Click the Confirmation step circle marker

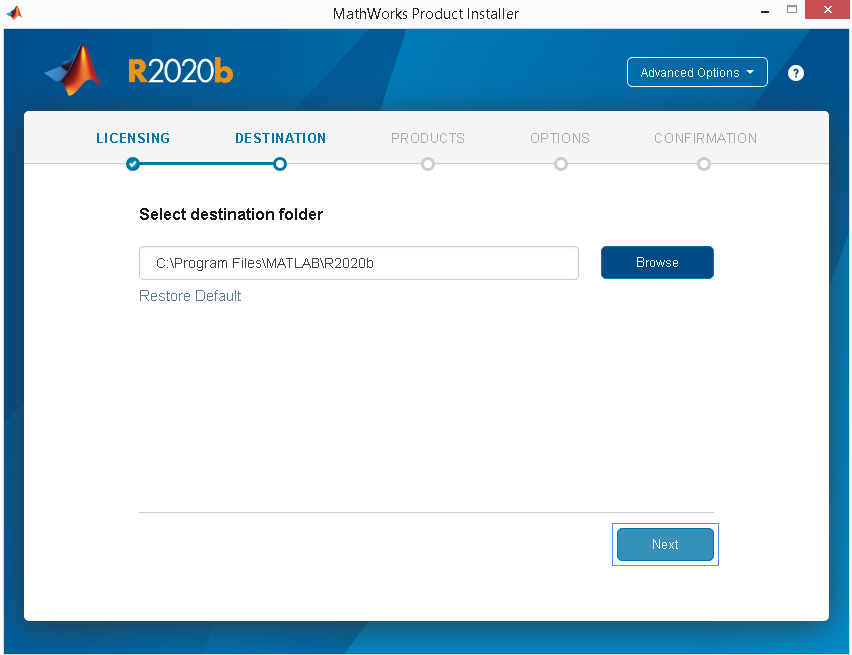coord(704,164)
